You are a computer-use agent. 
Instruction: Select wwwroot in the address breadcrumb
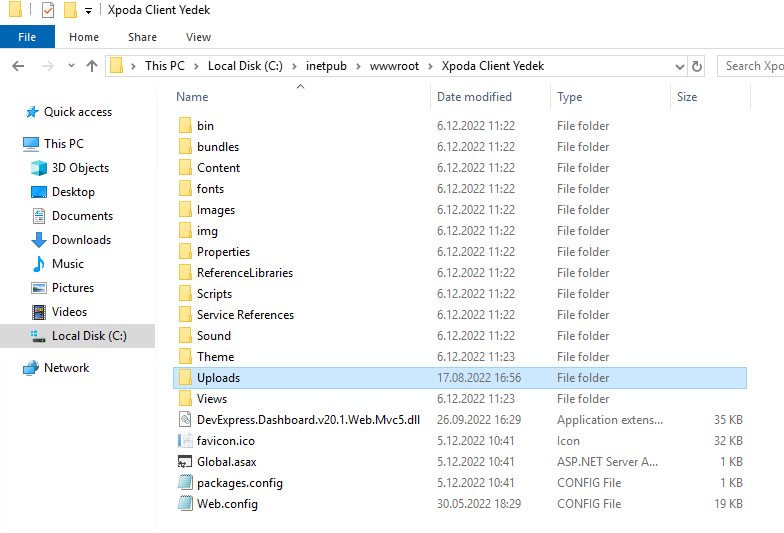tap(394, 66)
